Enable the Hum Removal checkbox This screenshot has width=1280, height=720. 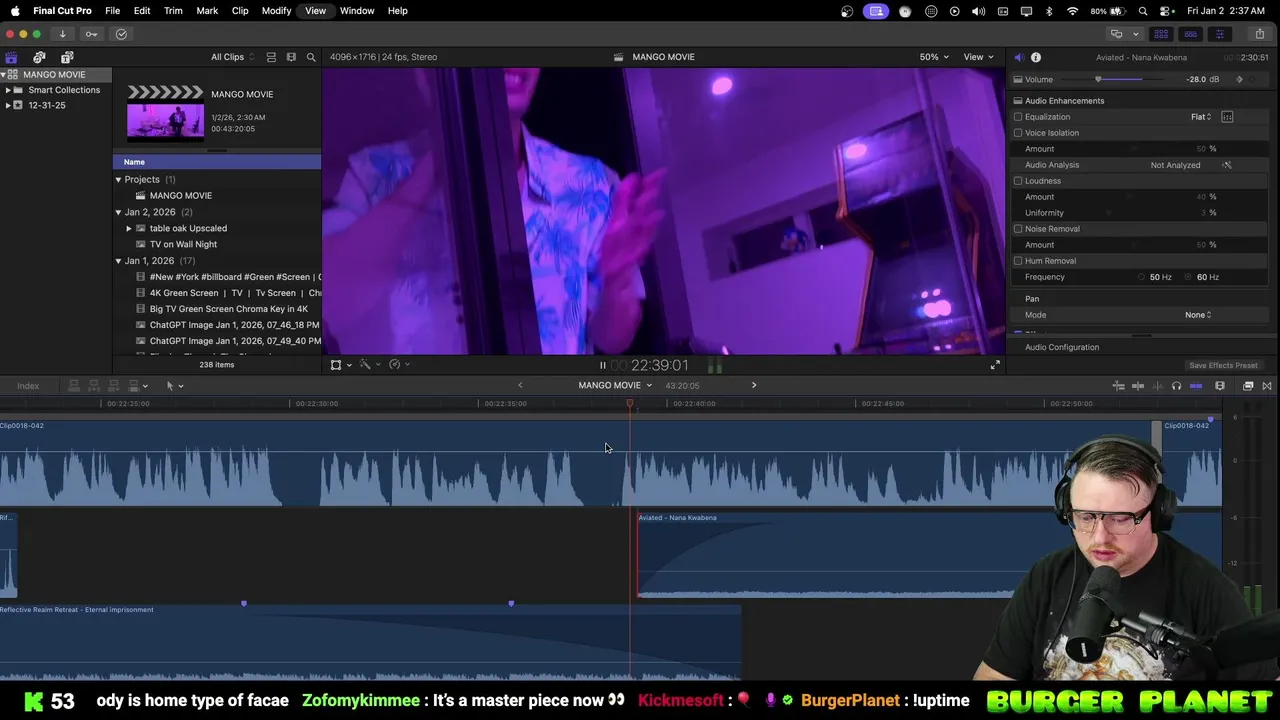(x=1018, y=261)
